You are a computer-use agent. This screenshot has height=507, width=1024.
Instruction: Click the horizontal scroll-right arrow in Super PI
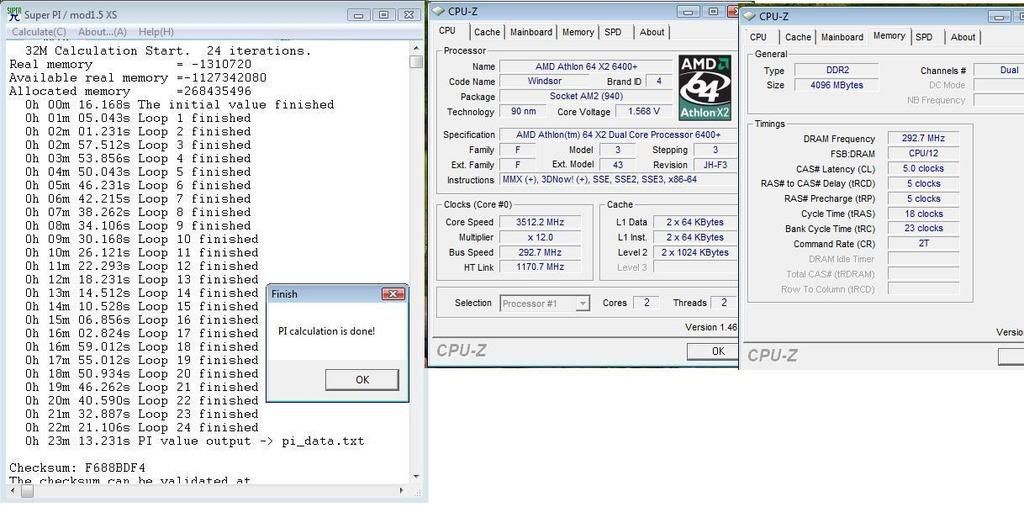[x=403, y=491]
